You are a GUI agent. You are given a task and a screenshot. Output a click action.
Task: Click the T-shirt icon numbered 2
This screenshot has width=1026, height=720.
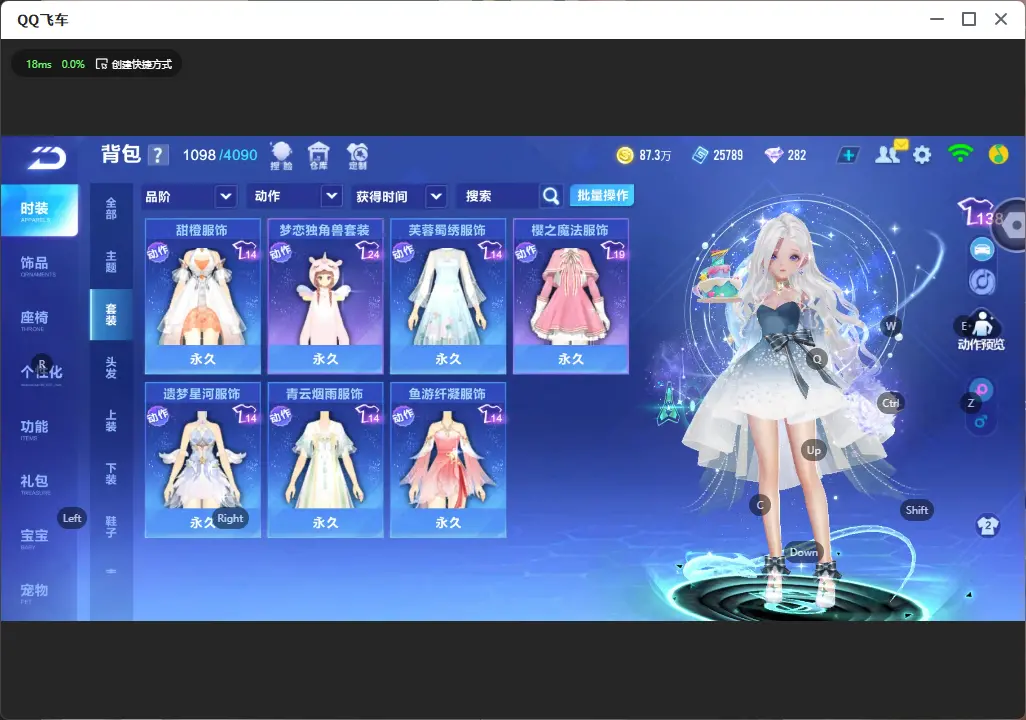[987, 526]
